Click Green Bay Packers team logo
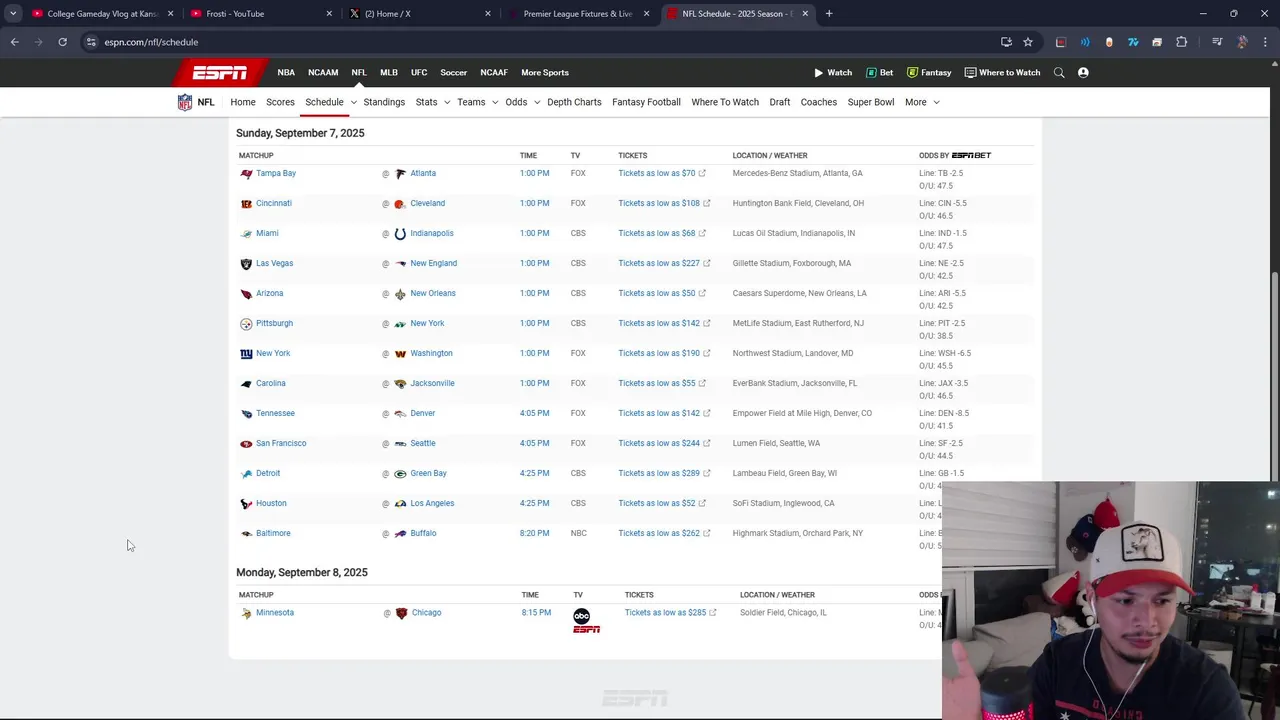 click(x=400, y=474)
